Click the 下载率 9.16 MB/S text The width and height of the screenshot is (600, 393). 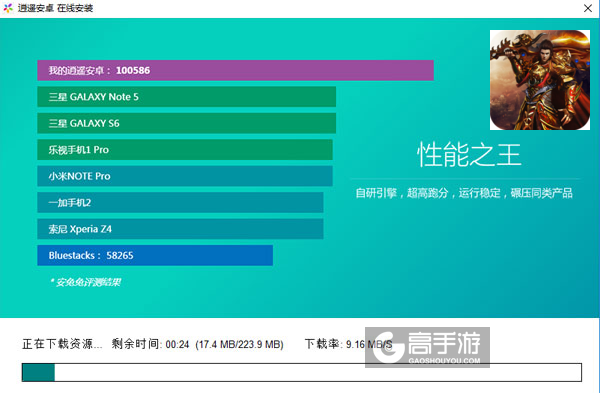pyautogui.click(x=349, y=344)
